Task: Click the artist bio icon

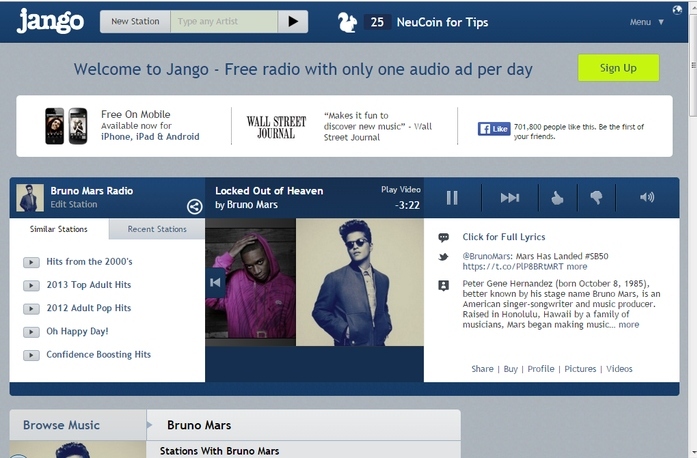Action: (443, 285)
